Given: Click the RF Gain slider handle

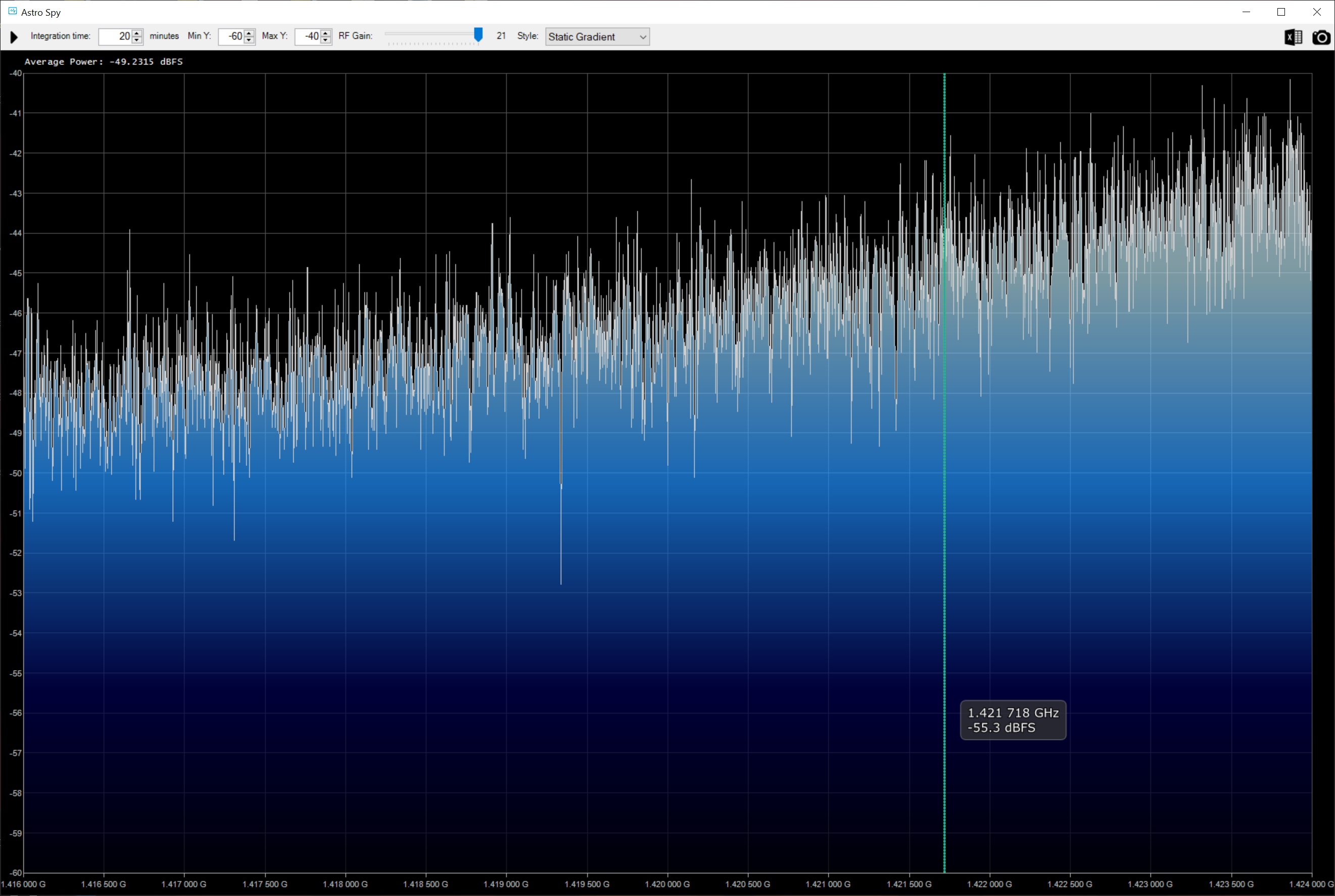Looking at the screenshot, I should click(x=478, y=35).
